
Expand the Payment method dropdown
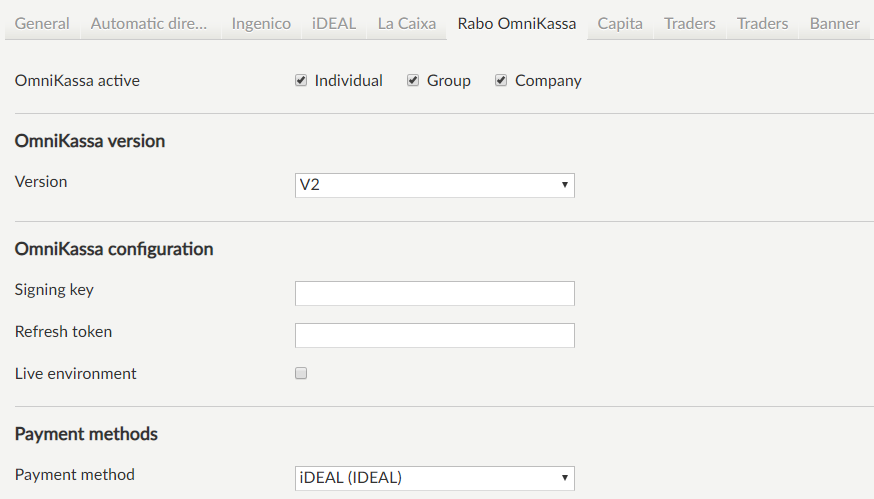pyautogui.click(x=434, y=478)
